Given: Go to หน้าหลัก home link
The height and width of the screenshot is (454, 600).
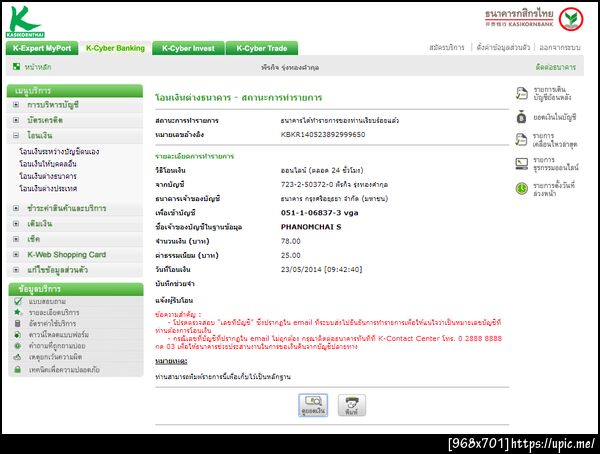Looking at the screenshot, I should (x=38, y=67).
